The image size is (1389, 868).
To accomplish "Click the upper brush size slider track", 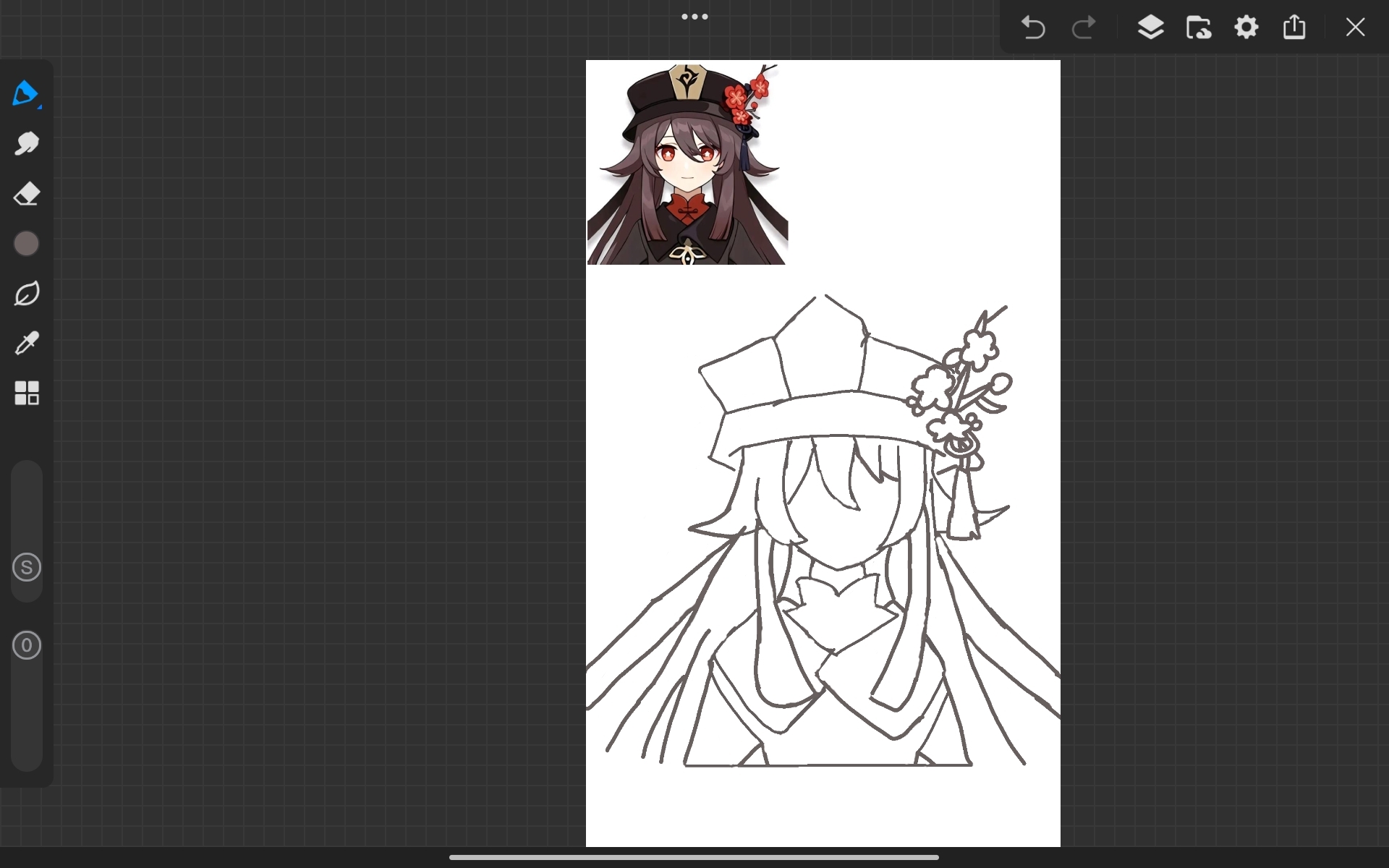I will [x=27, y=506].
